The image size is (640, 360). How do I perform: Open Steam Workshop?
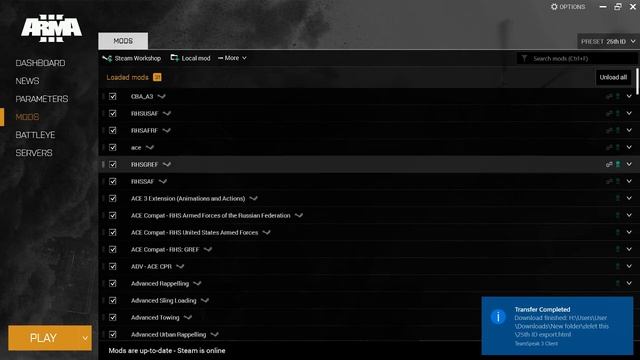[132, 58]
